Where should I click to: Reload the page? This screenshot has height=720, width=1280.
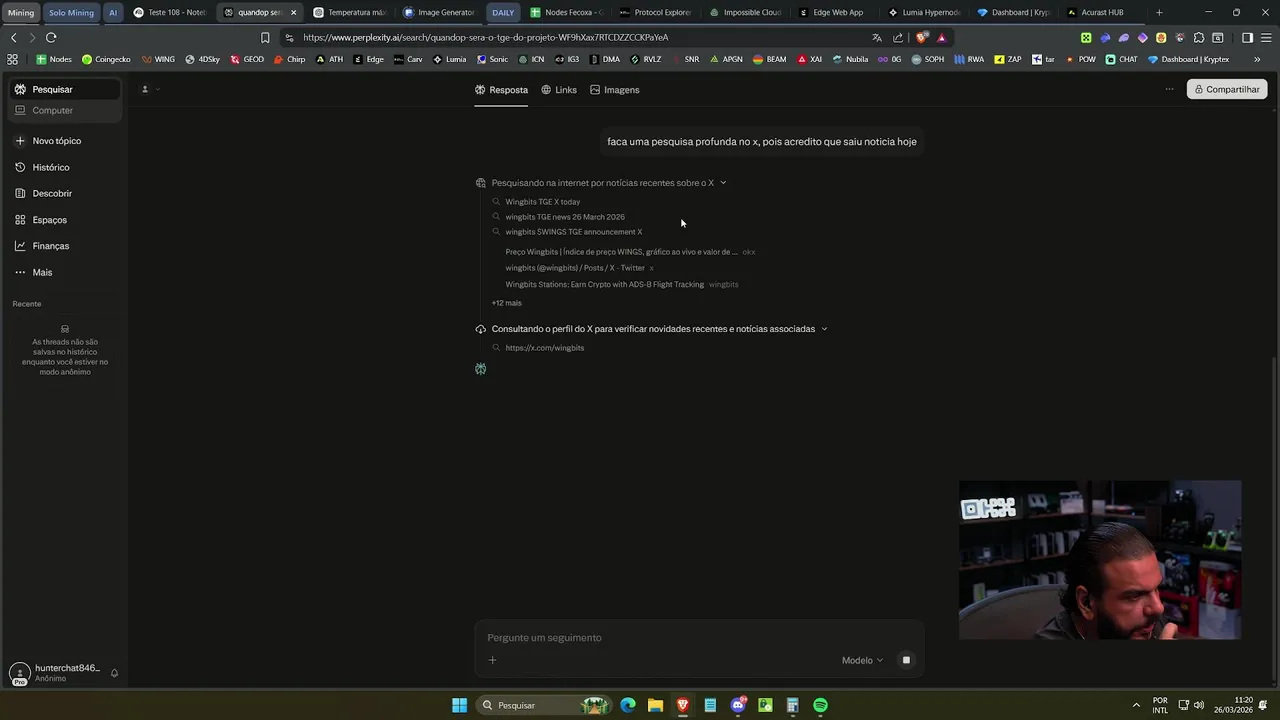tap(51, 37)
